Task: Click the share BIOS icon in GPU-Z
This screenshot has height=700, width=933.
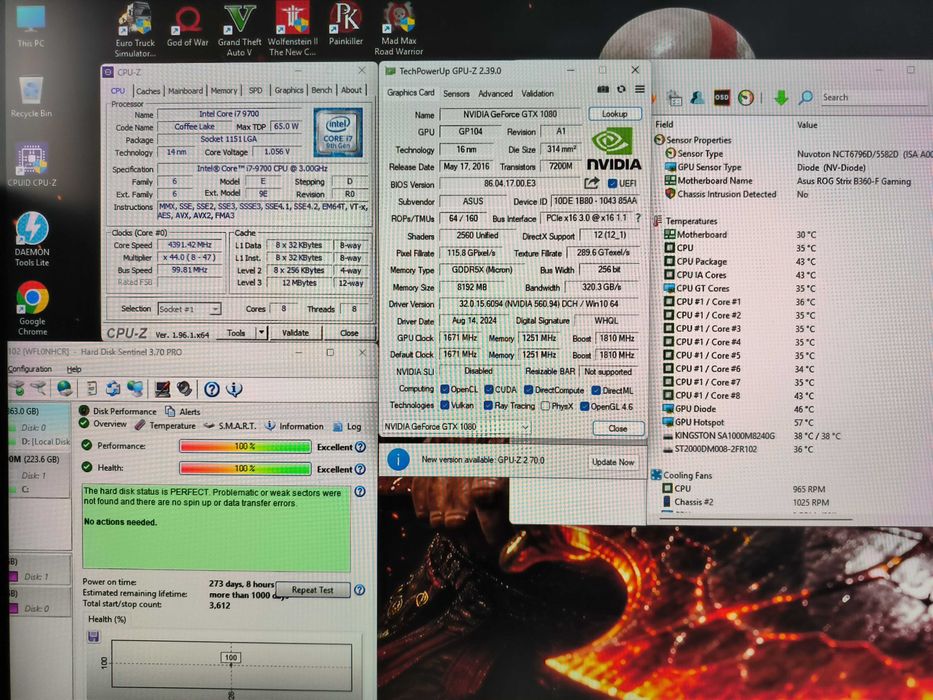Action: coord(591,183)
